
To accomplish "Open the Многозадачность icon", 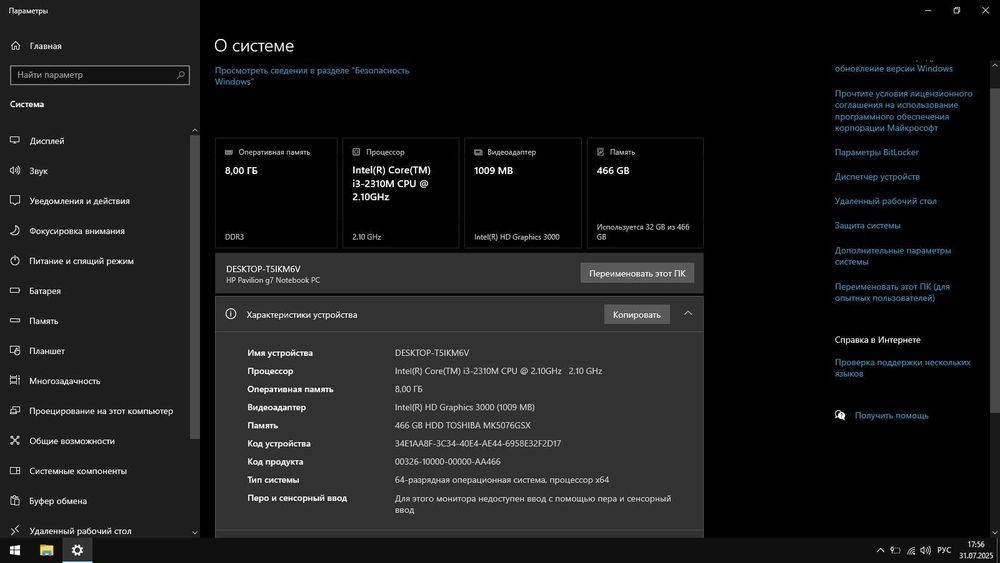I will point(15,380).
